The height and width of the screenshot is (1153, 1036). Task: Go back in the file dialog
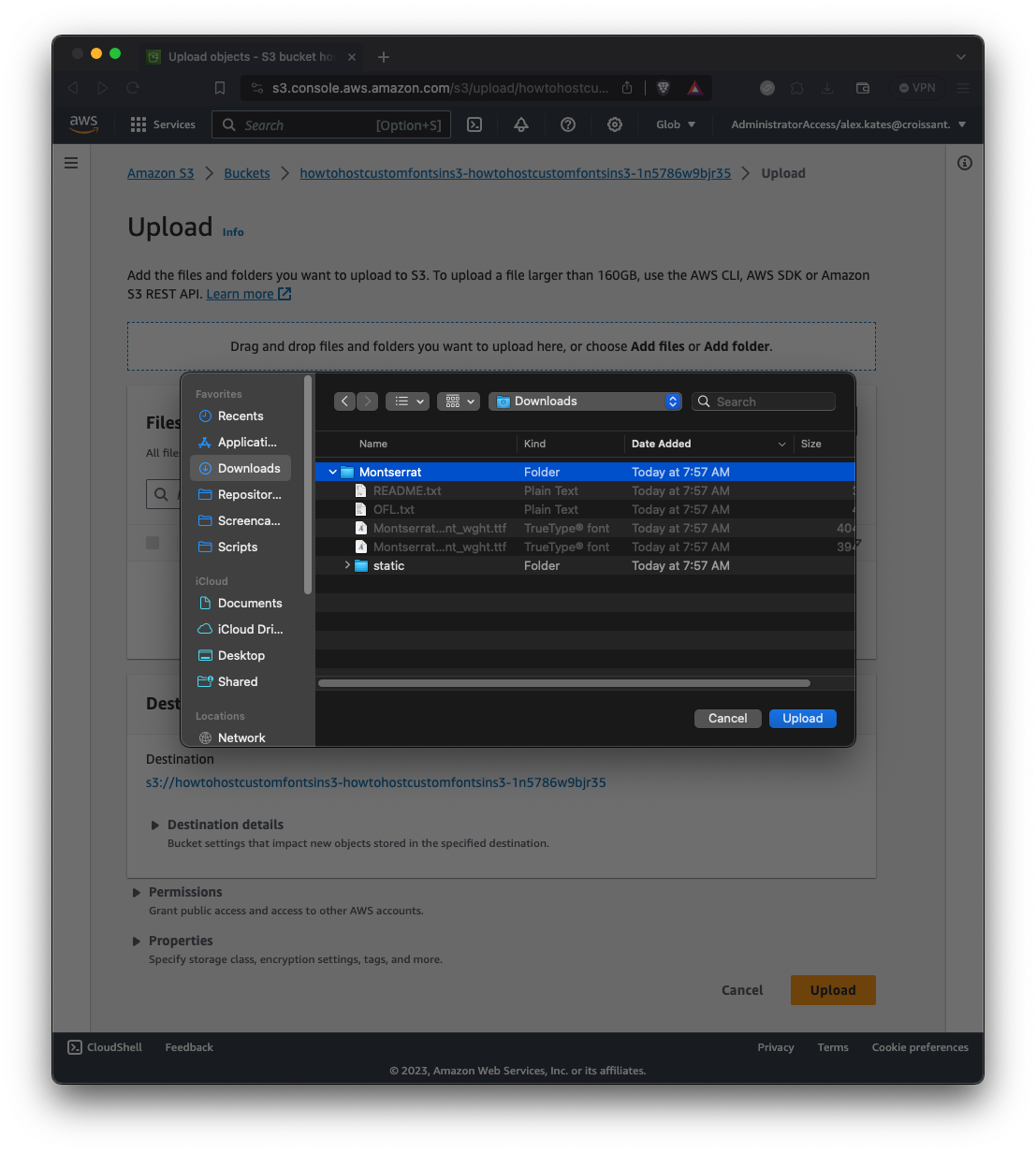(x=344, y=401)
